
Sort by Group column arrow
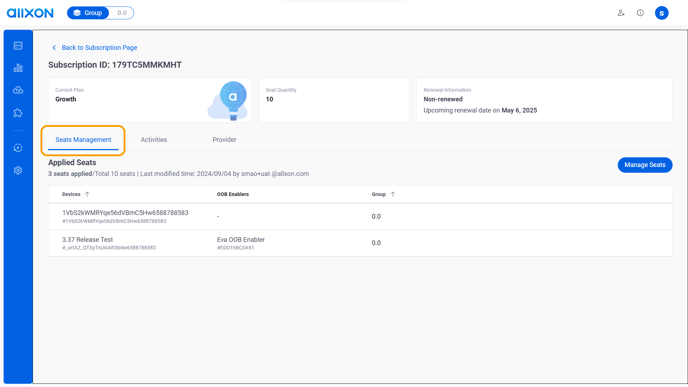pyautogui.click(x=393, y=194)
